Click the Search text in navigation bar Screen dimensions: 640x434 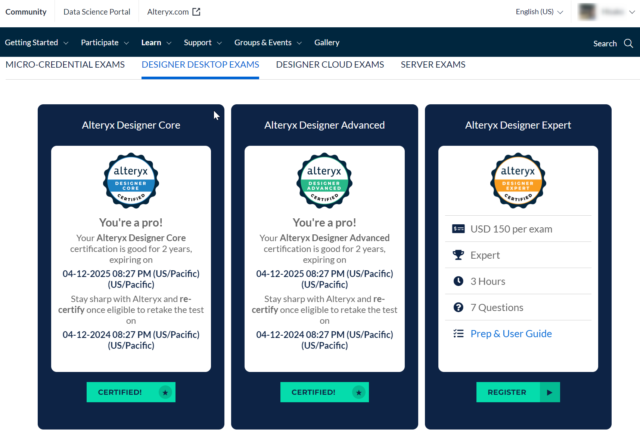tap(605, 43)
